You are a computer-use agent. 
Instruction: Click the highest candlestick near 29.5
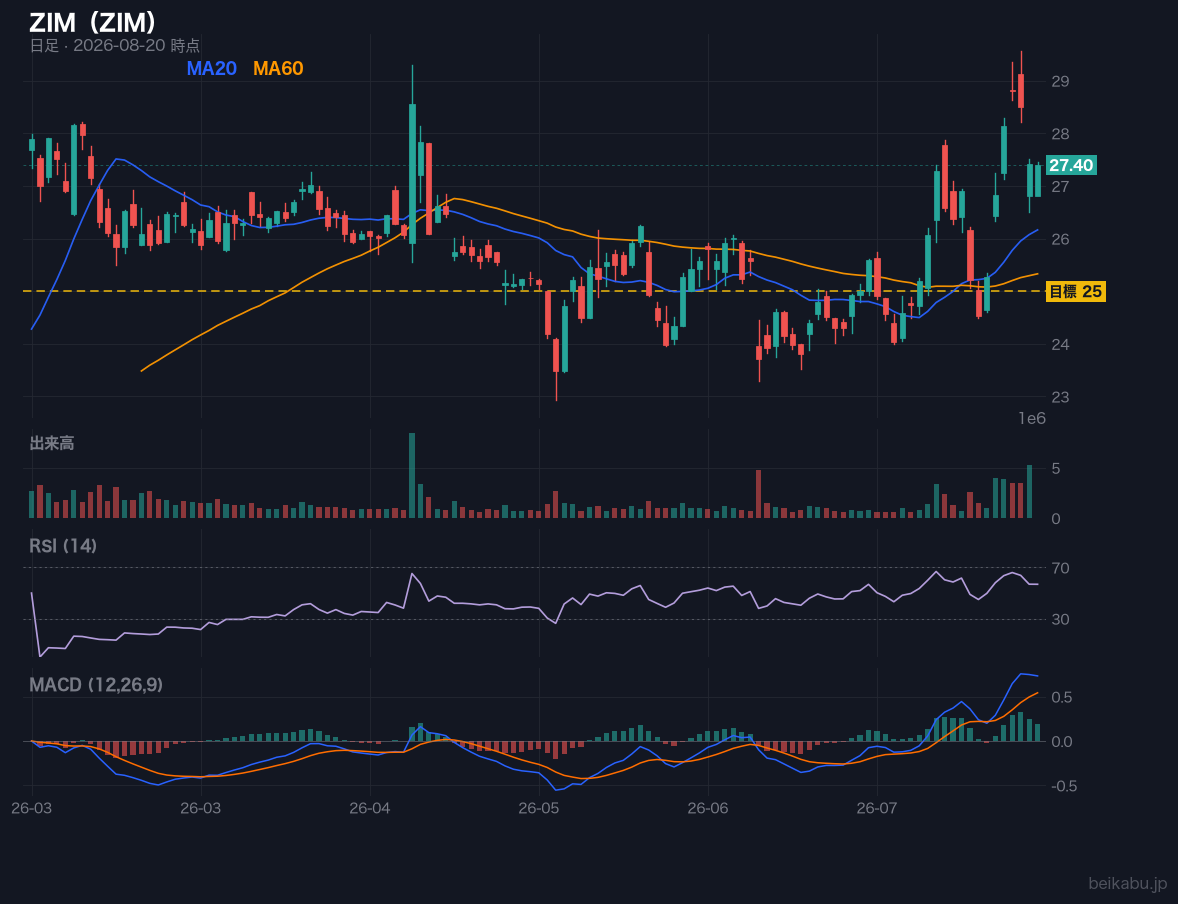(x=1021, y=87)
